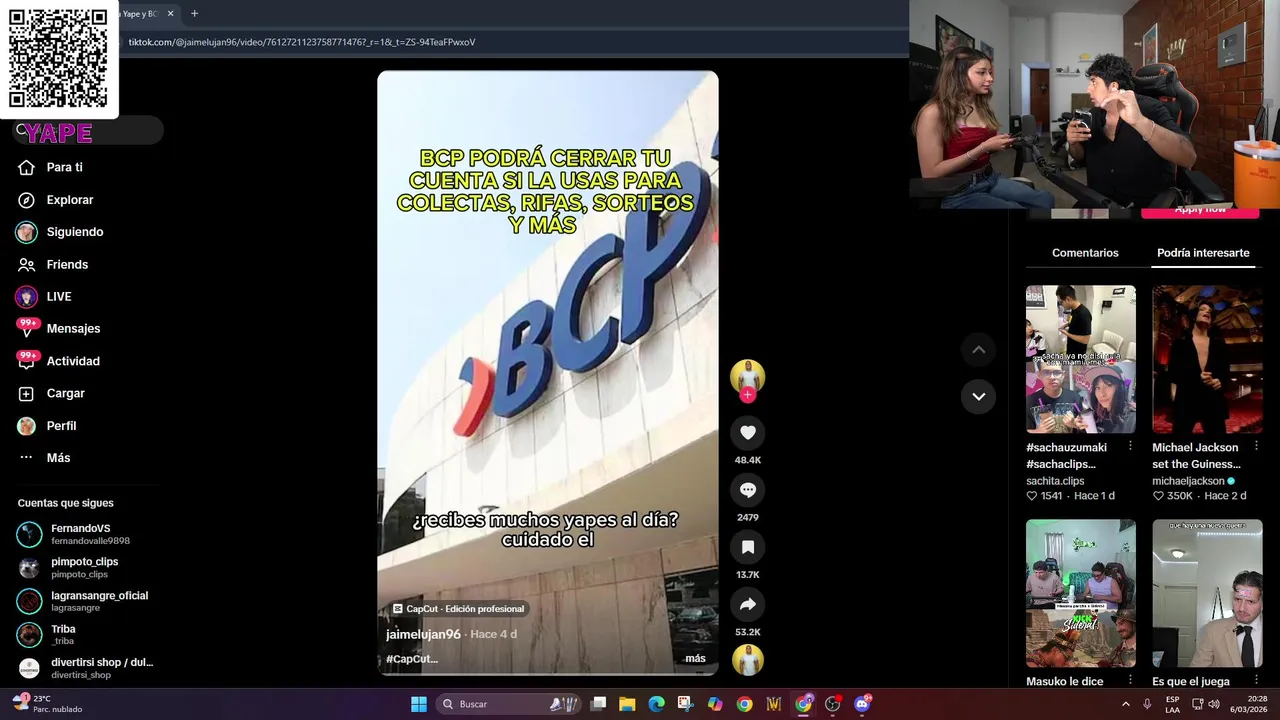
Task: Open the #CapCut hashtag
Action: (x=412, y=659)
